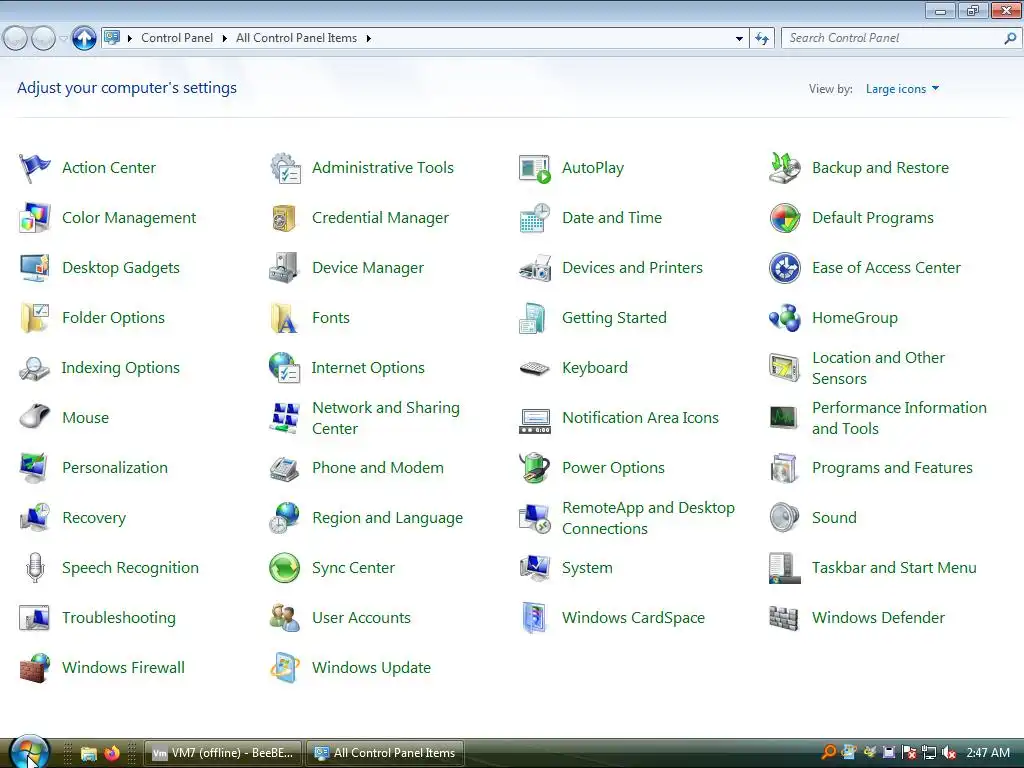Click the refresh button beside address bar
The image size is (1024, 768).
pos(761,39)
